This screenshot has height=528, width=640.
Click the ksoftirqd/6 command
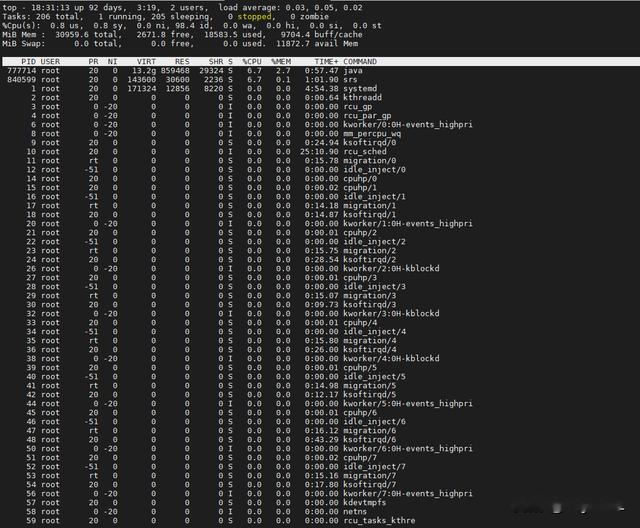point(369,439)
